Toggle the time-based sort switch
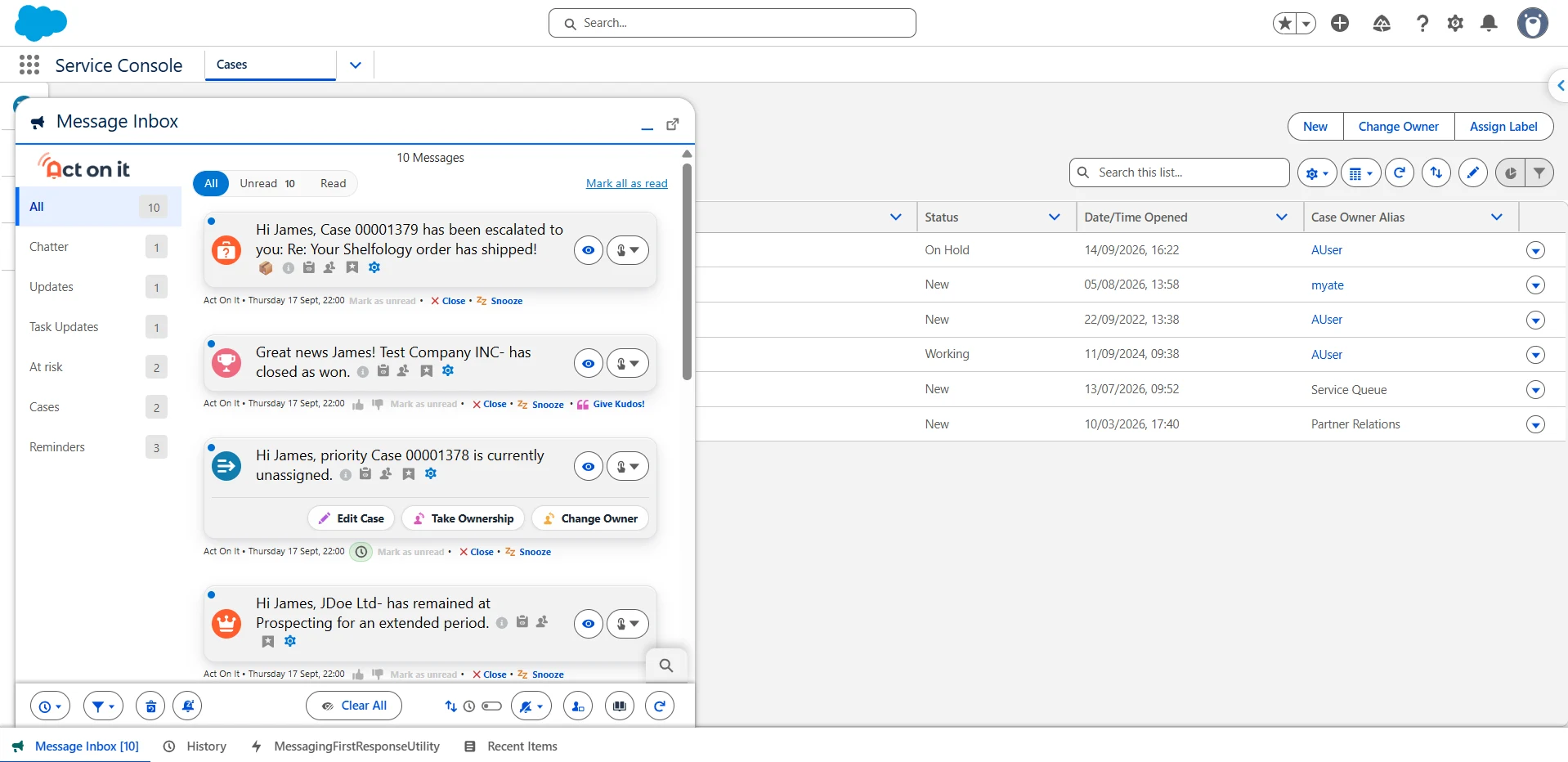 tap(491, 706)
